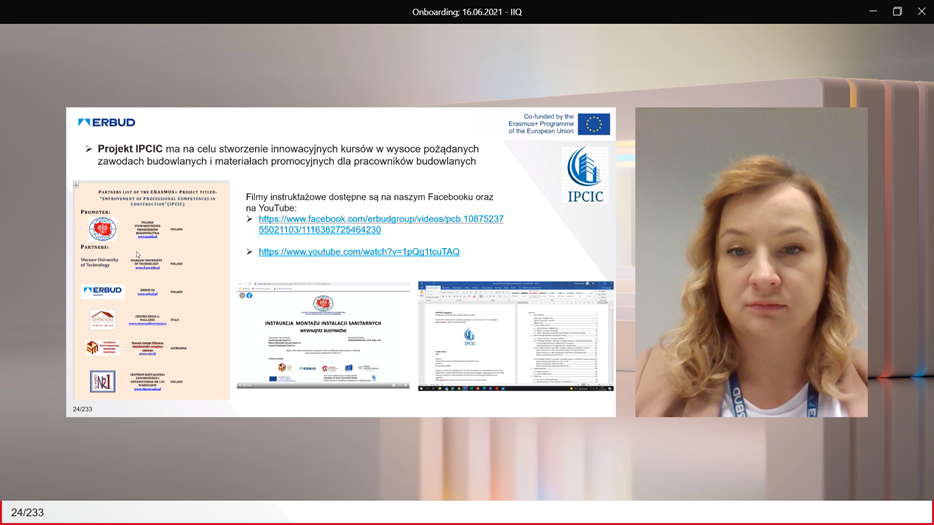934x525 pixels.
Task: Click the IPCIC project logo
Action: pyautogui.click(x=585, y=175)
